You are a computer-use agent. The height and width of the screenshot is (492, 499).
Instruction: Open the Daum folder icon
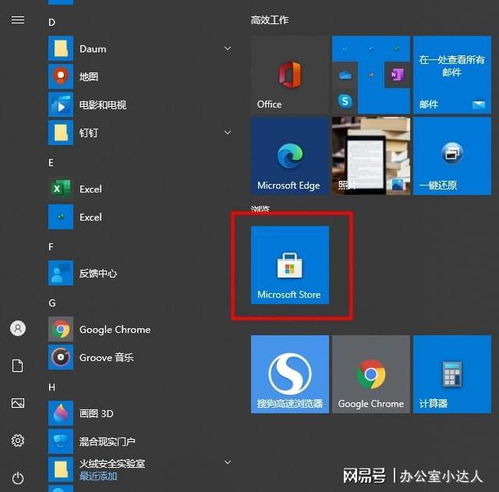[x=61, y=49]
